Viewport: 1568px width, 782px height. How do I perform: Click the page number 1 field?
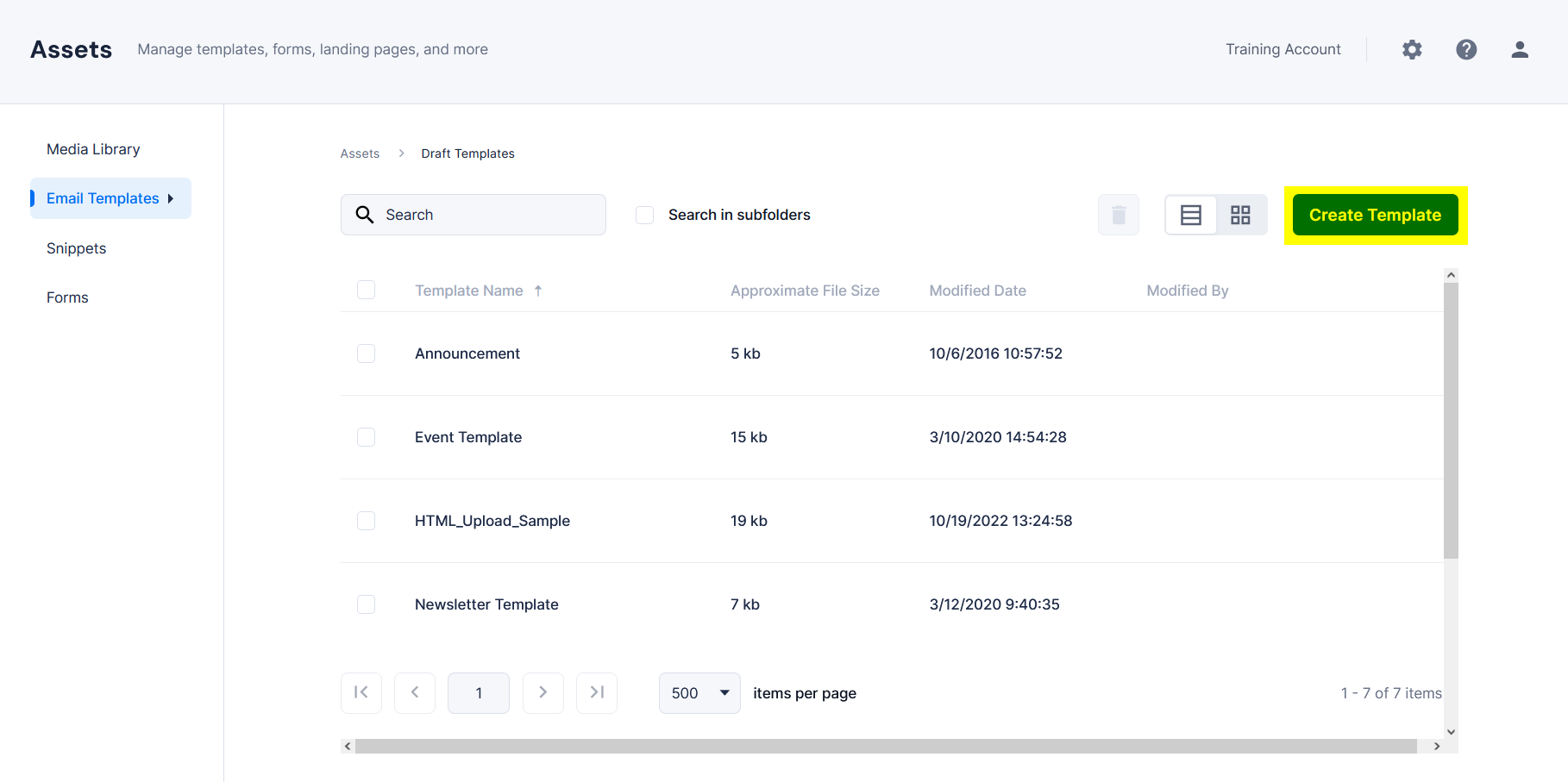click(479, 693)
